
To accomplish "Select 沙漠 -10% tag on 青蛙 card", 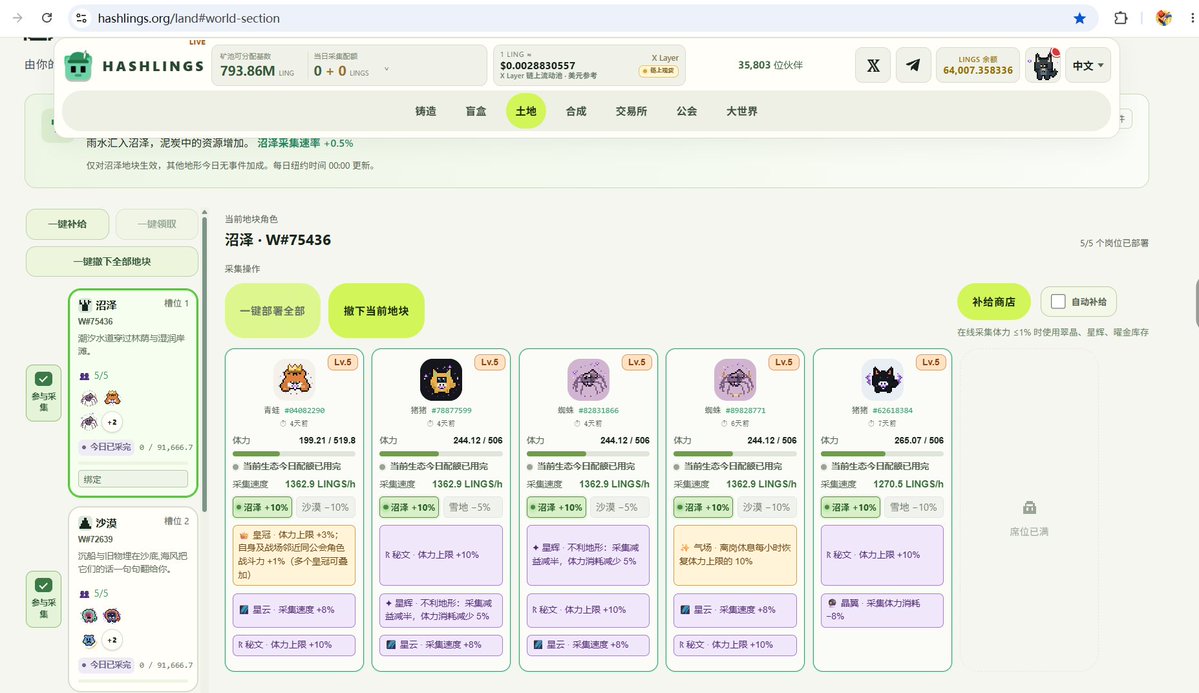I will click(325, 507).
